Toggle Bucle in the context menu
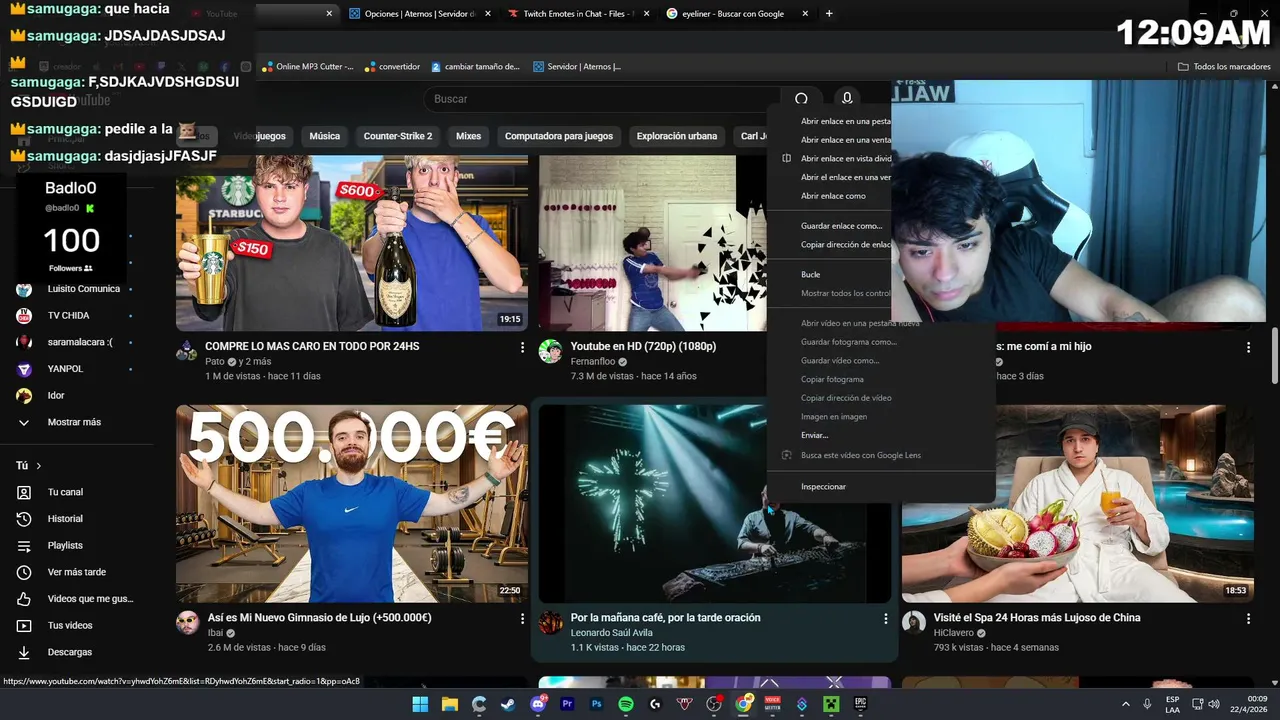1280x720 pixels. (810, 275)
